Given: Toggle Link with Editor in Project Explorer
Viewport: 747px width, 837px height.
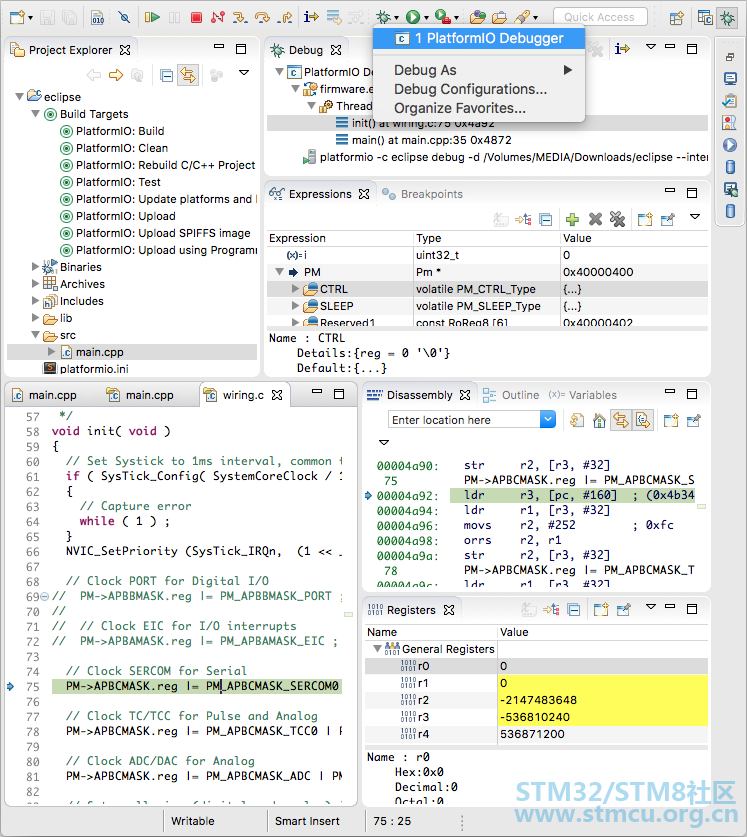Looking at the screenshot, I should click(188, 75).
